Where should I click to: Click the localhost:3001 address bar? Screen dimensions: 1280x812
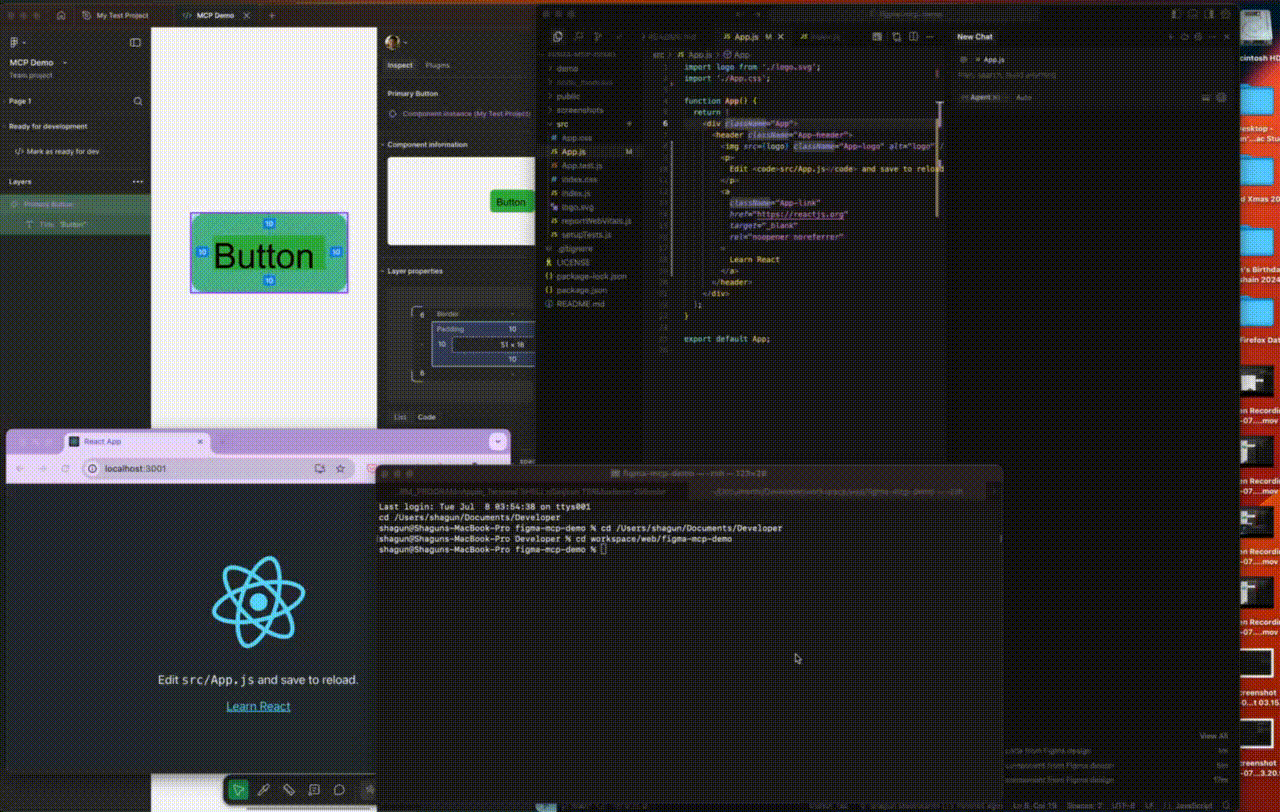(x=200, y=468)
